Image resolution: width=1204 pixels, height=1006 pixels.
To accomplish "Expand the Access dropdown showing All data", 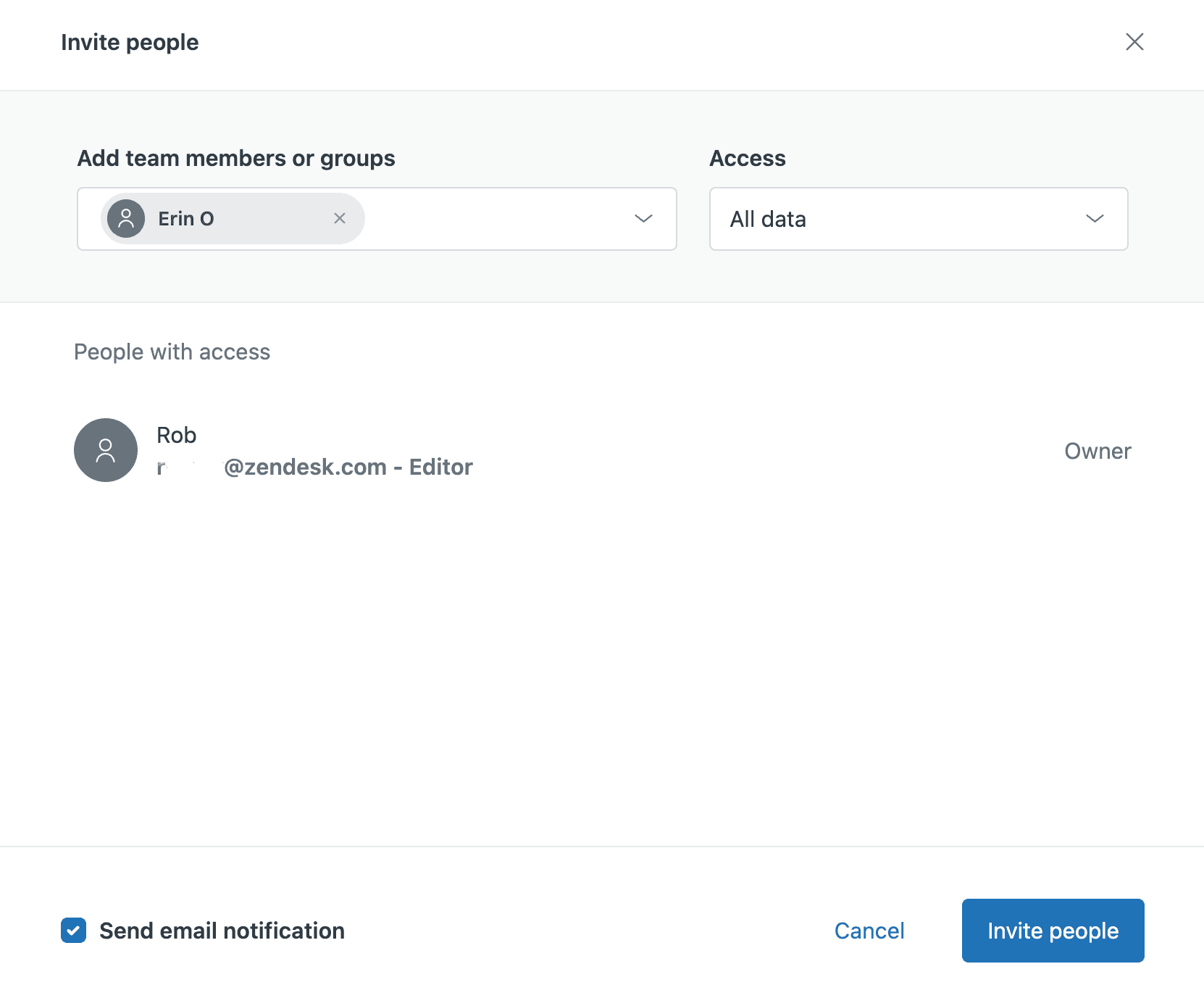I will click(x=1095, y=219).
